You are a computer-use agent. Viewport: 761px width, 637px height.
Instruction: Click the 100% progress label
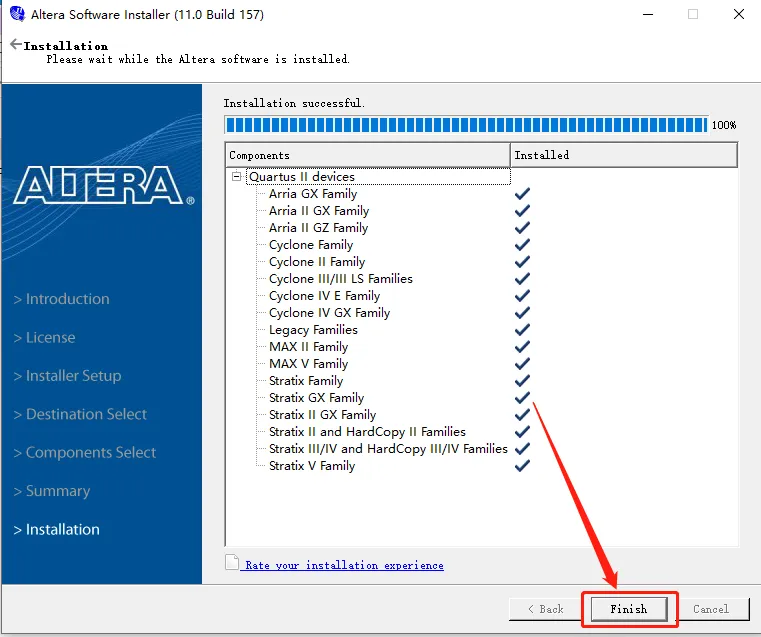click(724, 125)
